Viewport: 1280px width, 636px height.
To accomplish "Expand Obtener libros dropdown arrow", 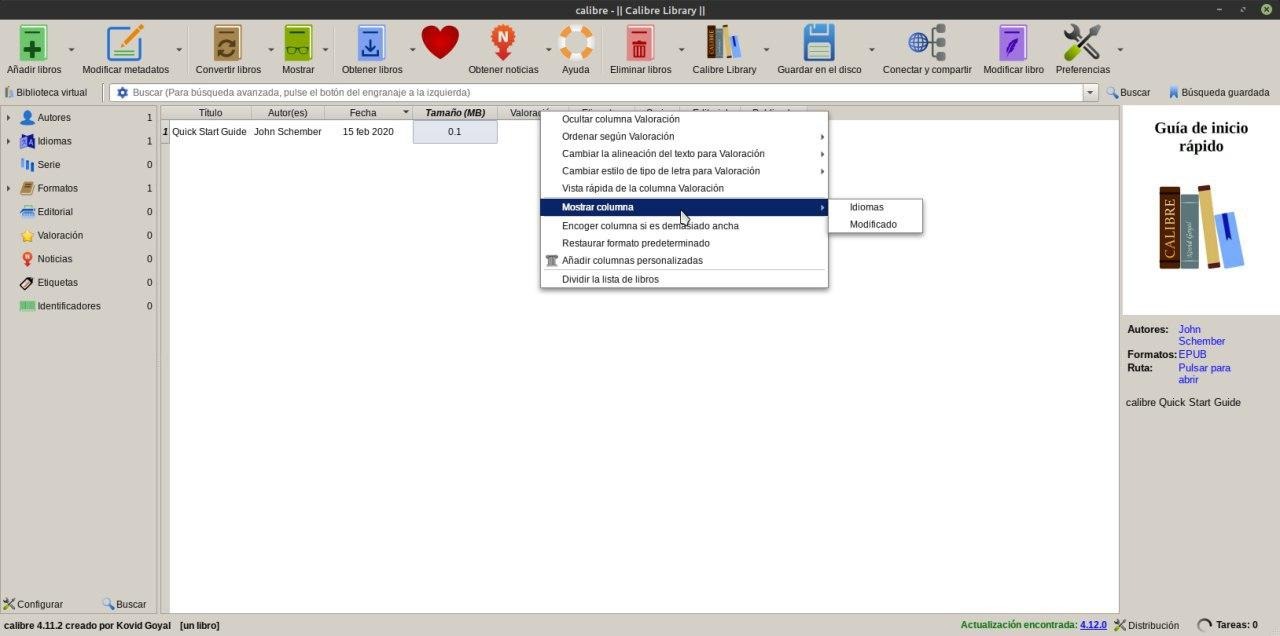I will 412,49.
